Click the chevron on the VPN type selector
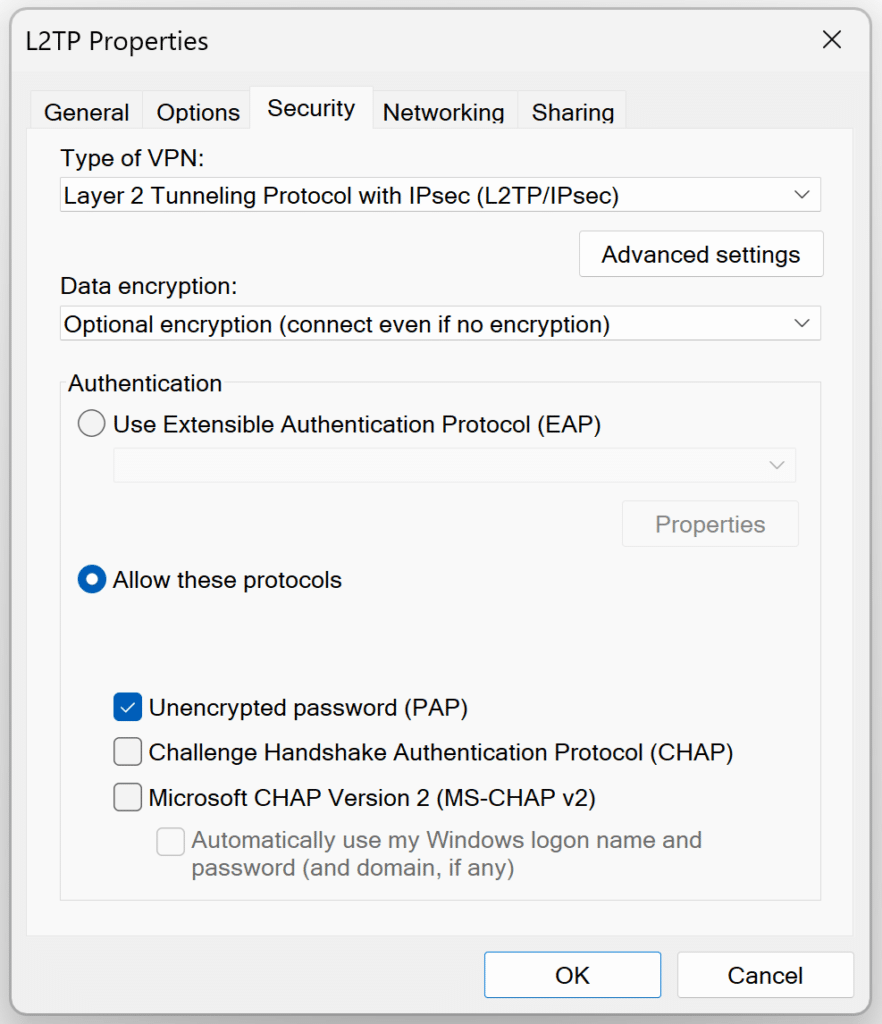 pos(800,195)
